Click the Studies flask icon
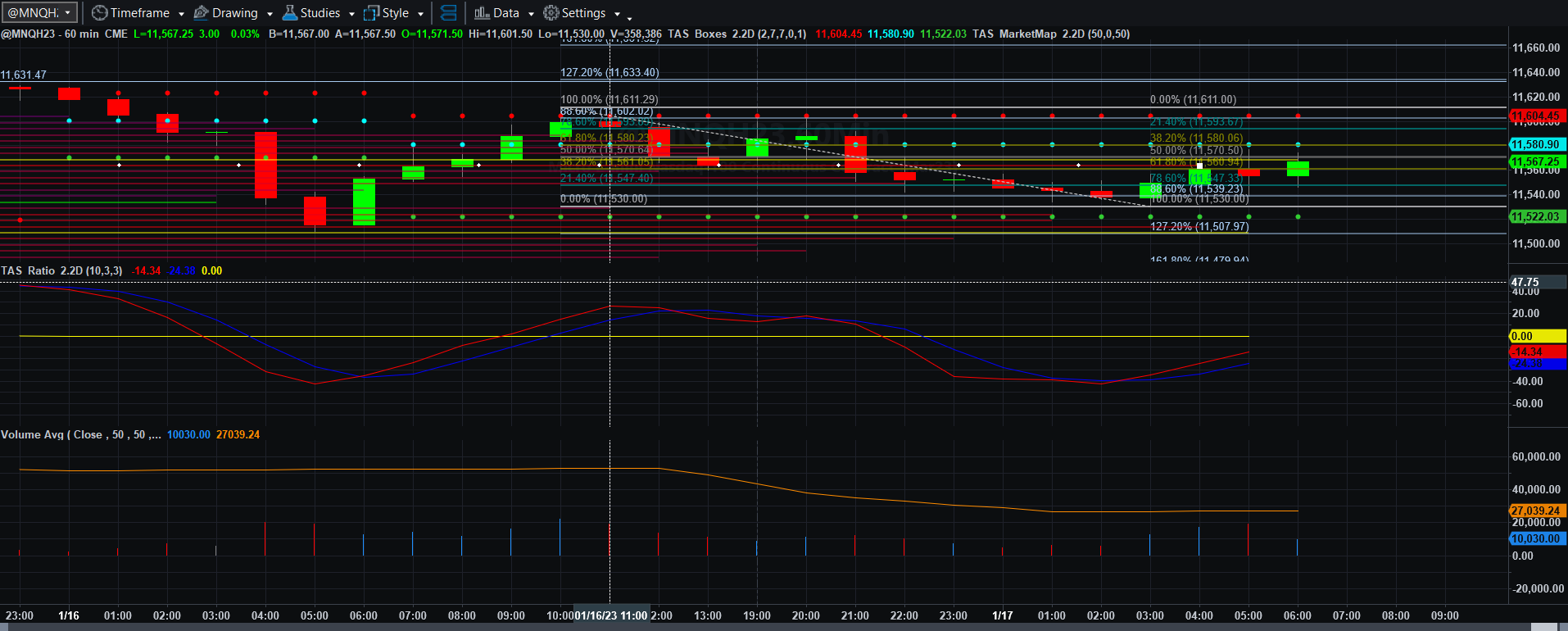 click(290, 13)
